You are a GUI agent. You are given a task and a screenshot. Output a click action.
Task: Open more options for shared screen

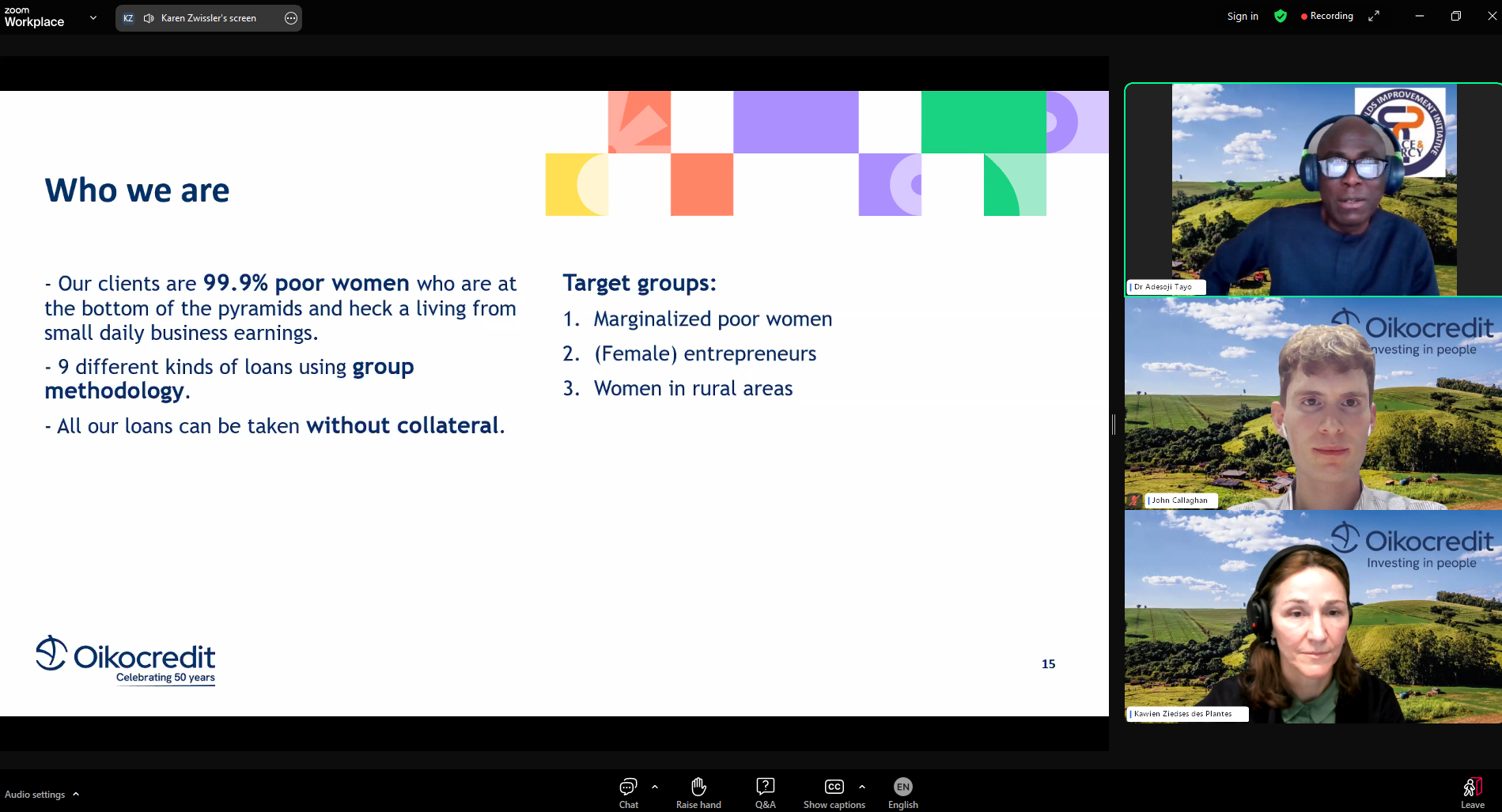point(290,18)
